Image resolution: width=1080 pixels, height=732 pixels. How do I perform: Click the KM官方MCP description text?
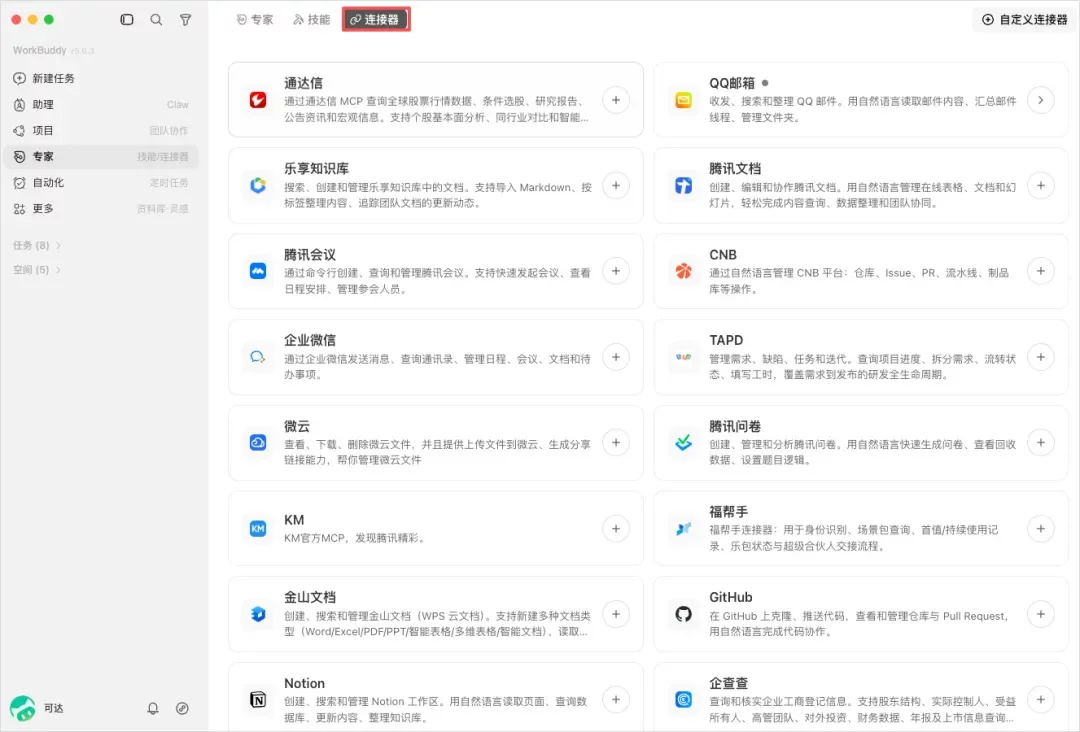click(355, 538)
